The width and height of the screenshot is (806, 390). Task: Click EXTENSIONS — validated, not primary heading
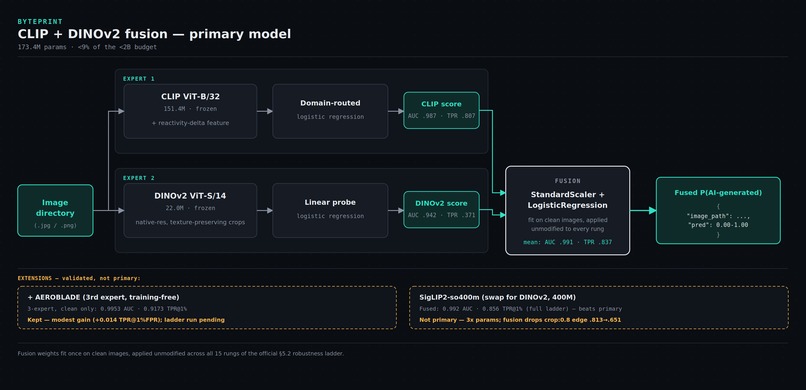click(x=79, y=278)
